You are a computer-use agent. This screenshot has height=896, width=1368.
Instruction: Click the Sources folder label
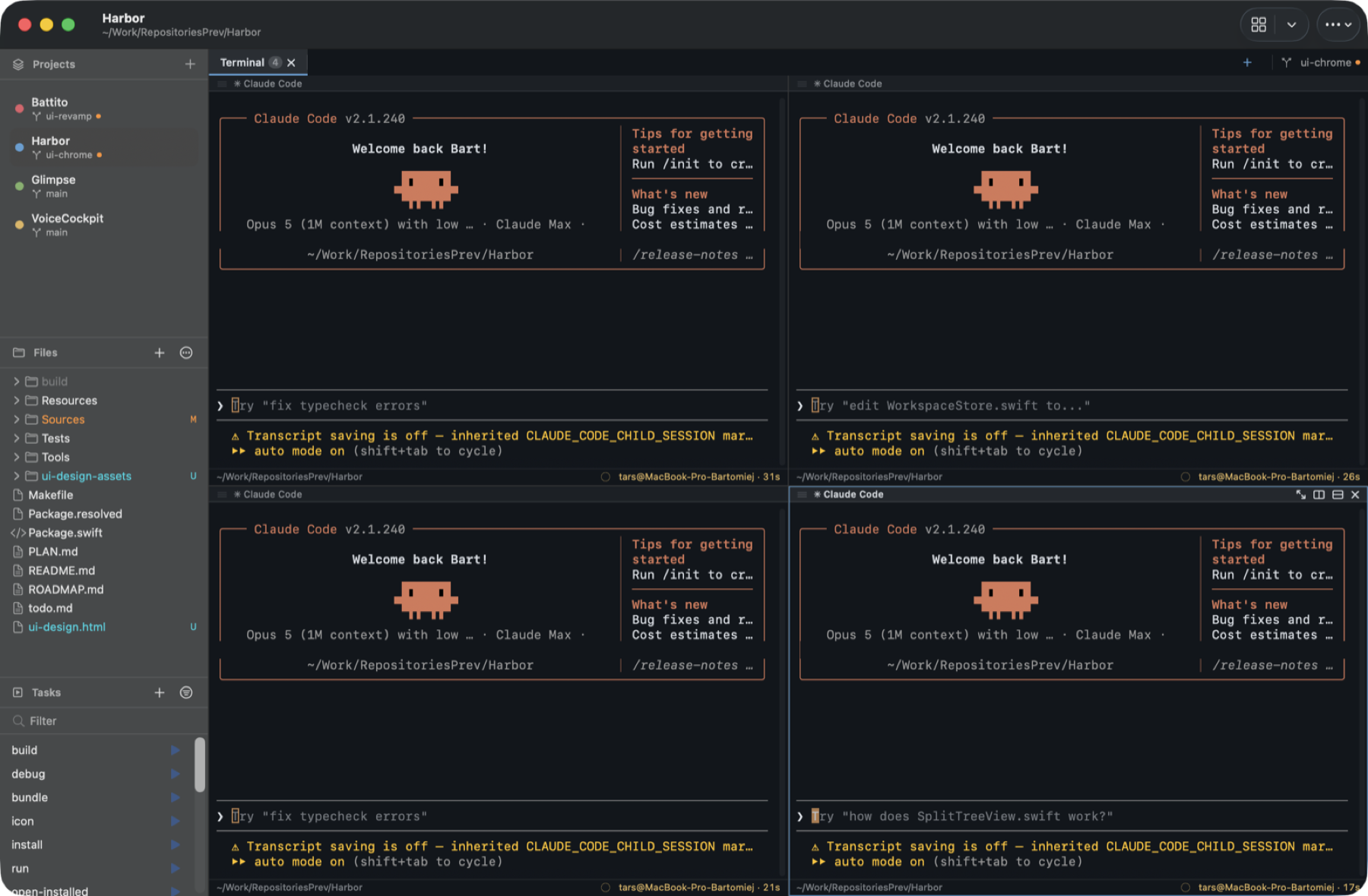tap(63, 420)
